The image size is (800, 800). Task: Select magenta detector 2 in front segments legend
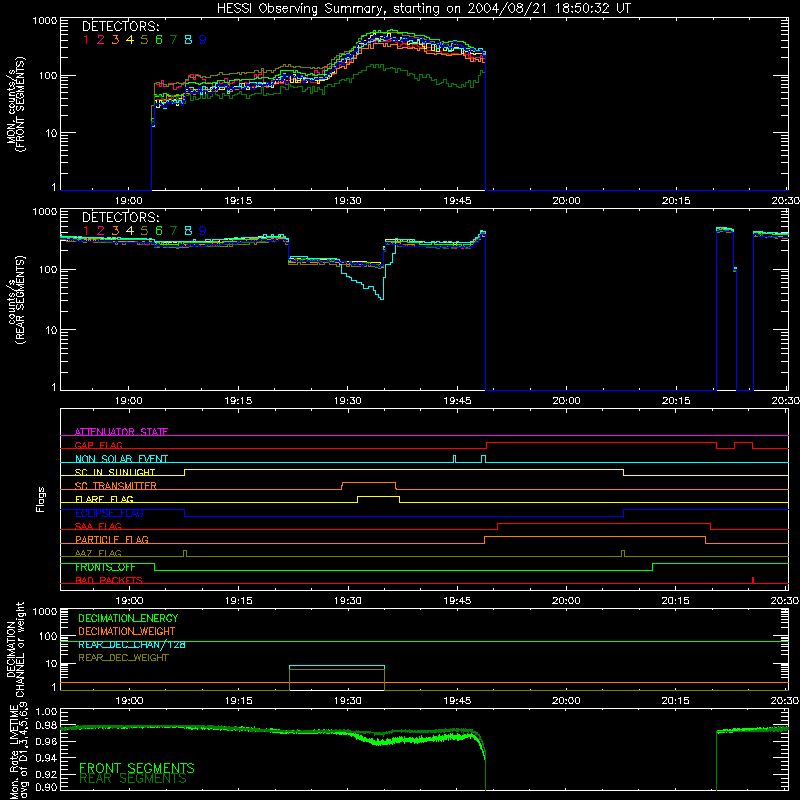[101, 40]
